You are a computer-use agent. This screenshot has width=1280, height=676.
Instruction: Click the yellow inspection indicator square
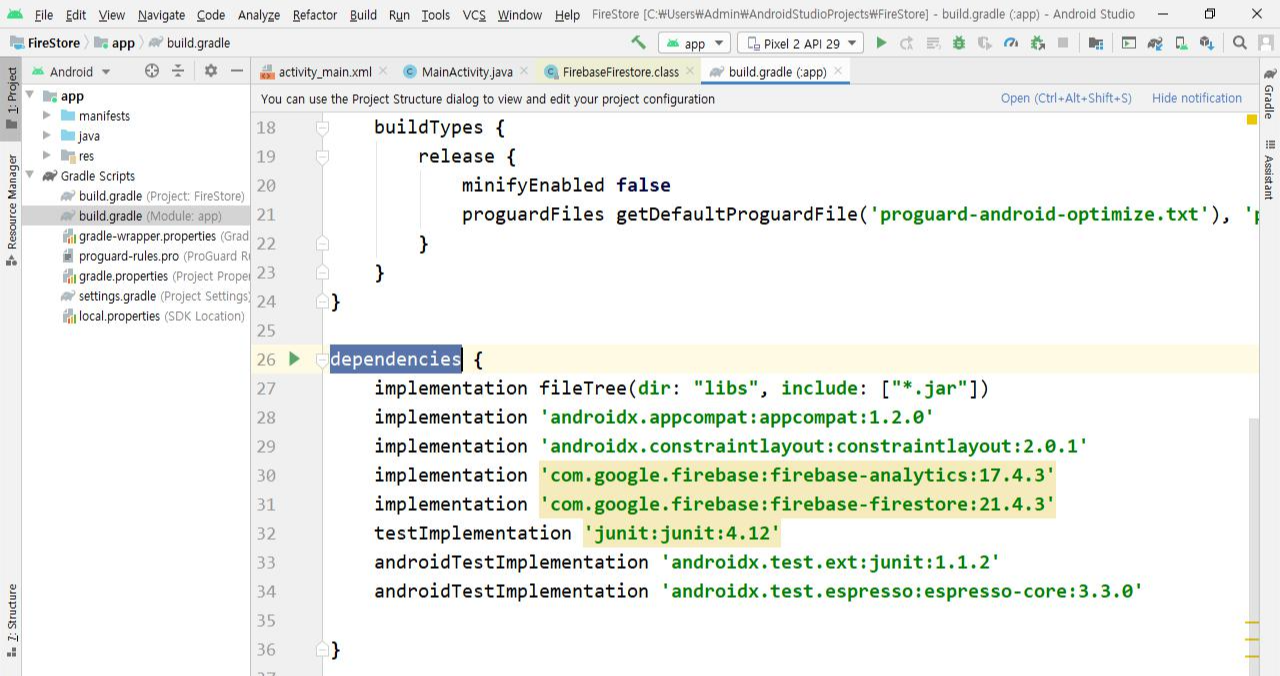tap(1251, 120)
